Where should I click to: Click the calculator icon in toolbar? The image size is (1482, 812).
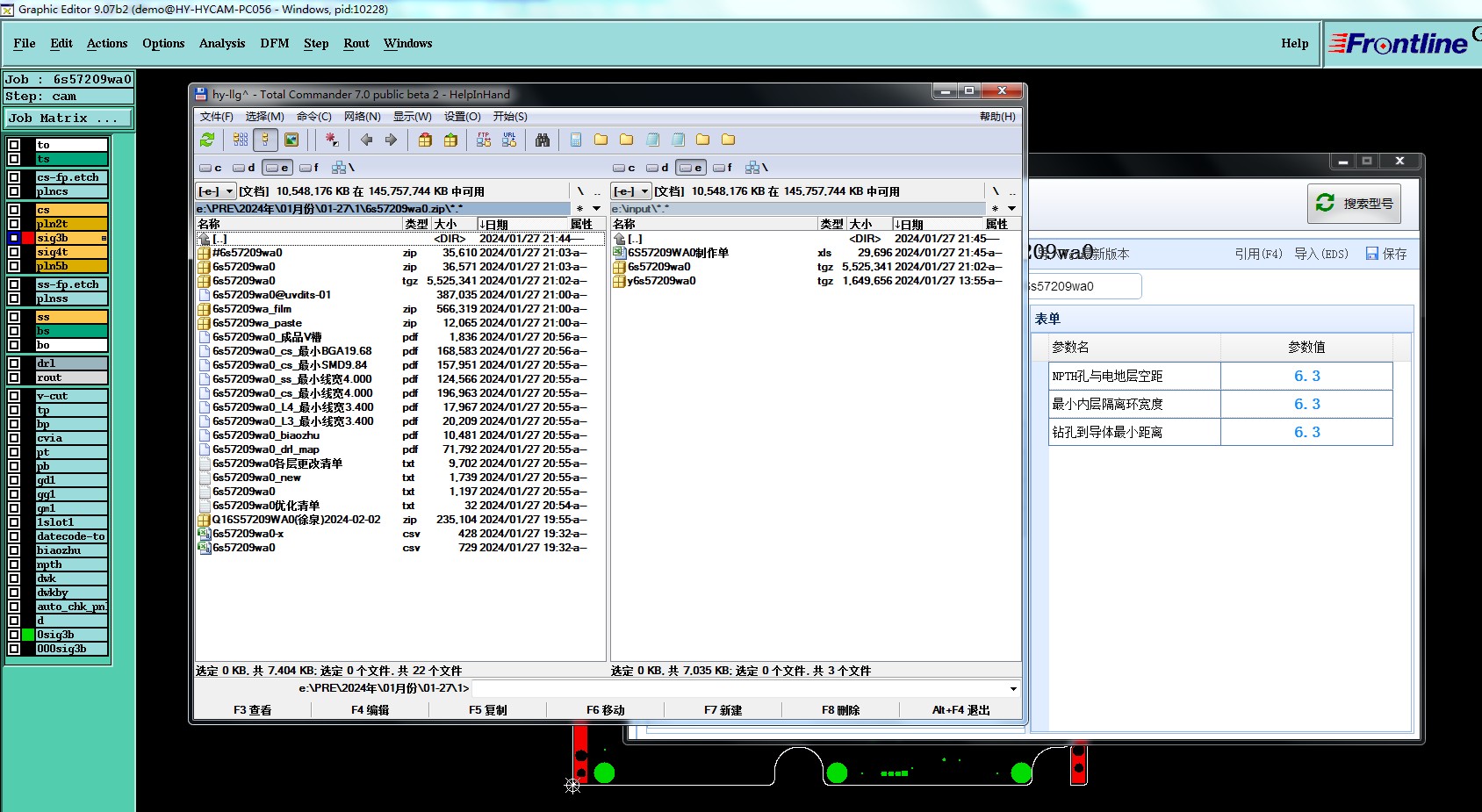[576, 140]
